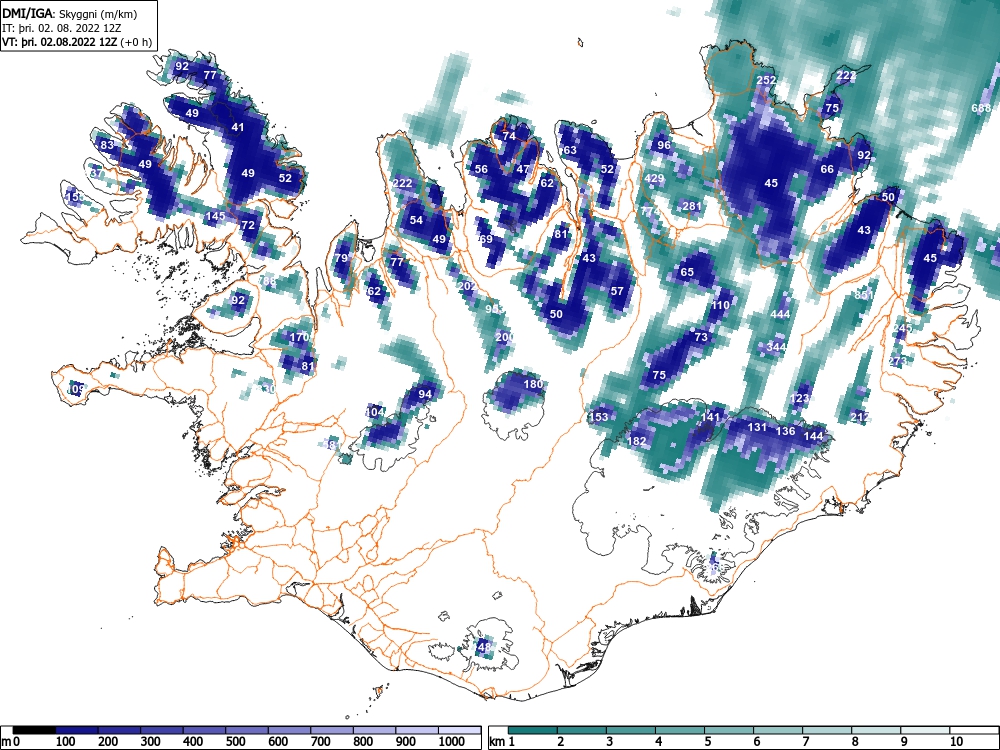Click the visibility value 153
Viewport: 1000px width, 750px height.
point(598,417)
